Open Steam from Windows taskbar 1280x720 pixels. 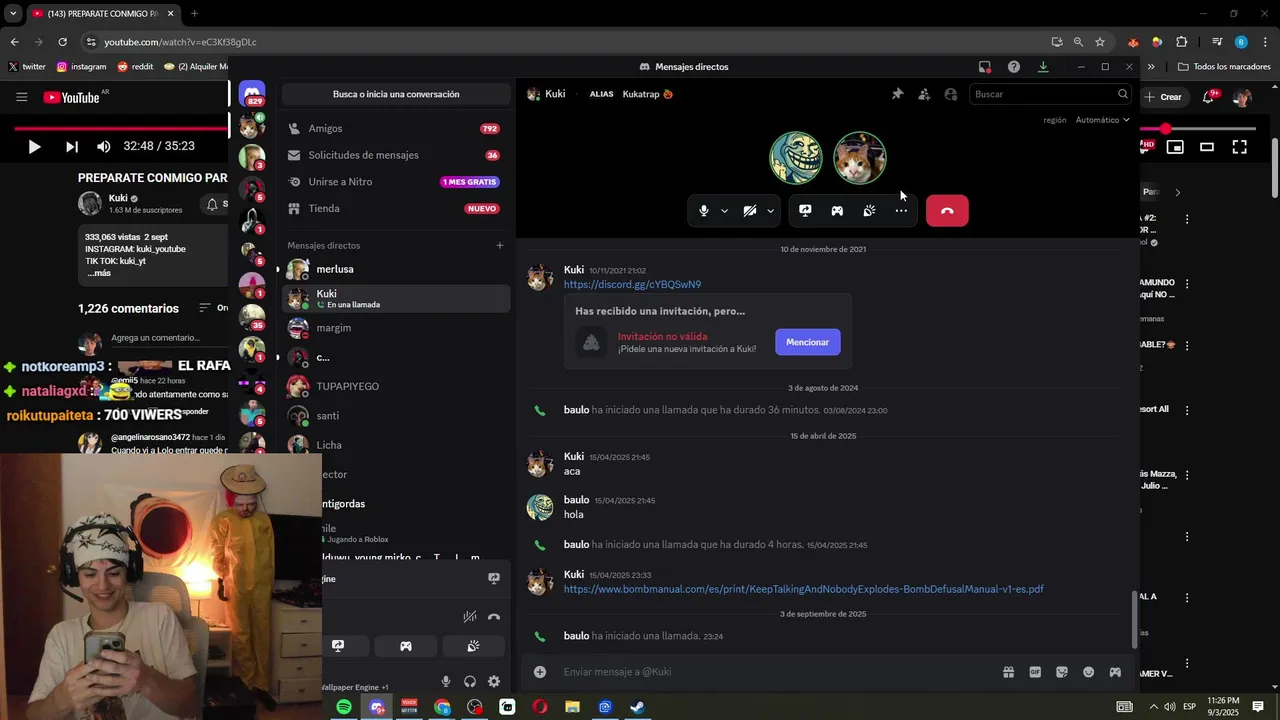click(637, 707)
